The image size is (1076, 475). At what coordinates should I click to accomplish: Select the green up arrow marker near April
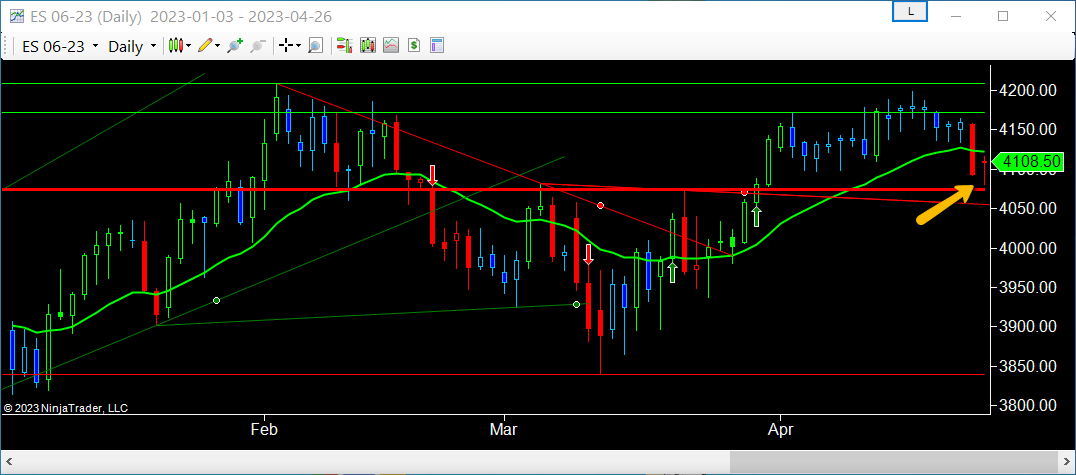[756, 216]
